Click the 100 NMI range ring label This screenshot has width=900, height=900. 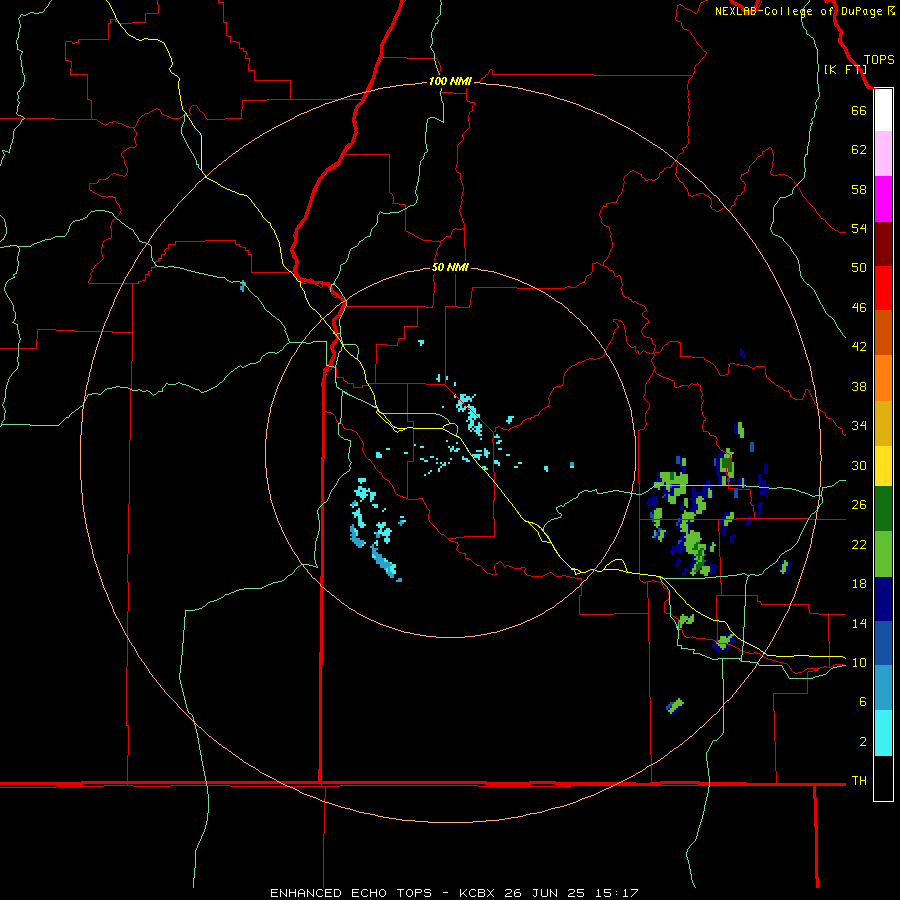[450, 81]
